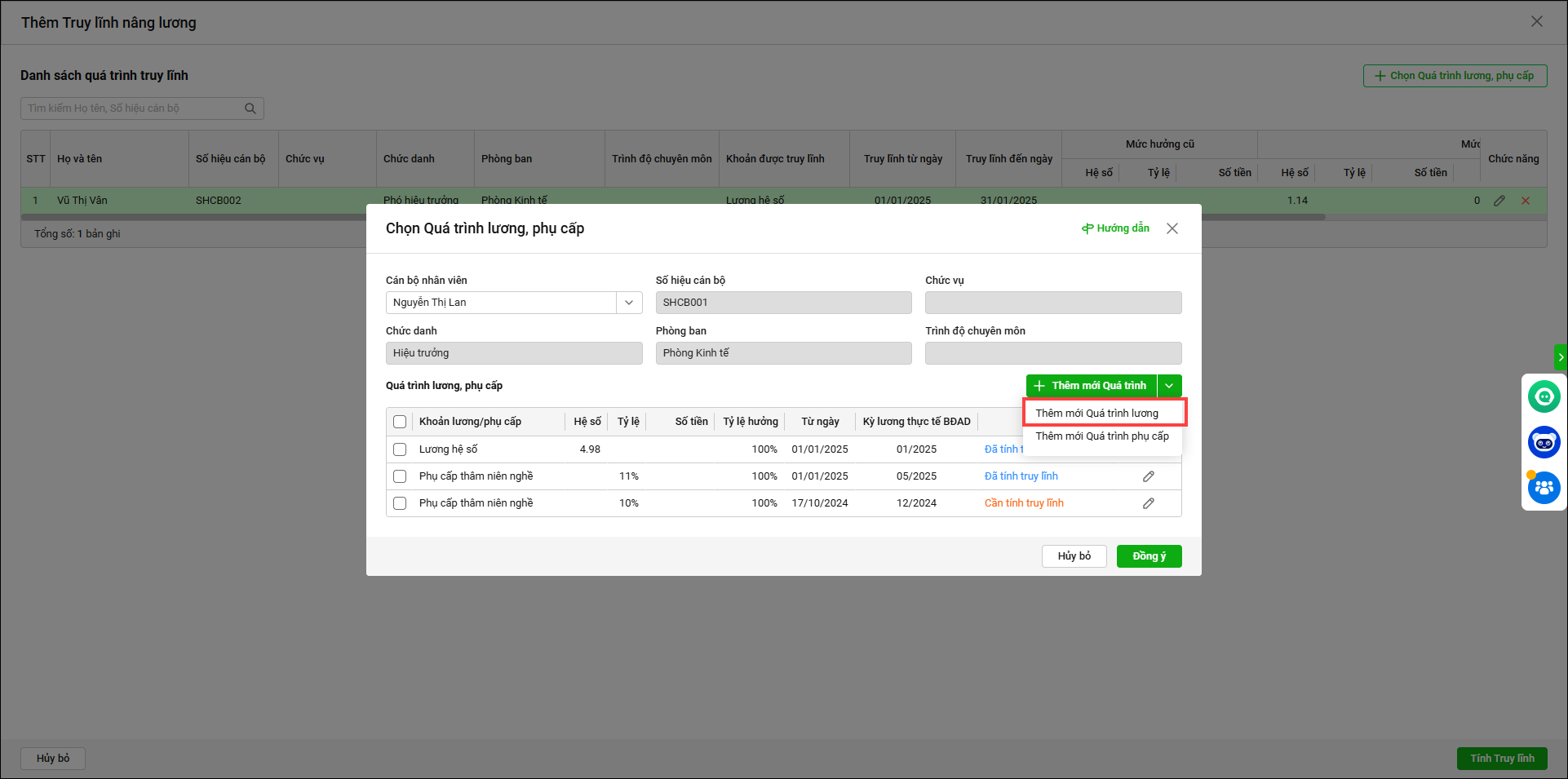Expand the green side panel arrow
Screen dimensions: 1568x779
[x=1560, y=357]
